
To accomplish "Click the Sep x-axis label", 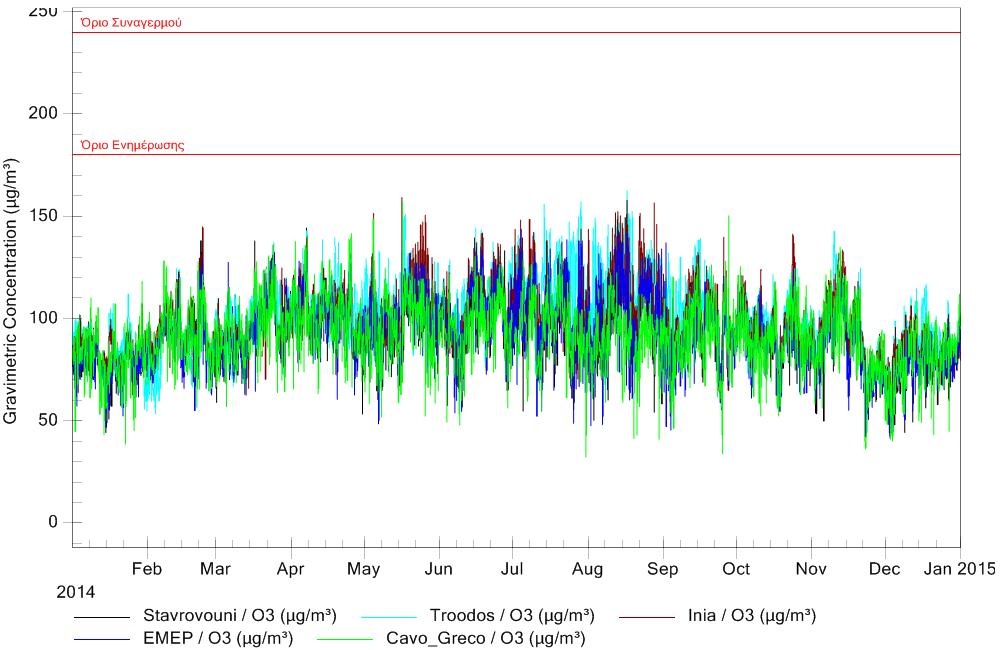I will (663, 569).
